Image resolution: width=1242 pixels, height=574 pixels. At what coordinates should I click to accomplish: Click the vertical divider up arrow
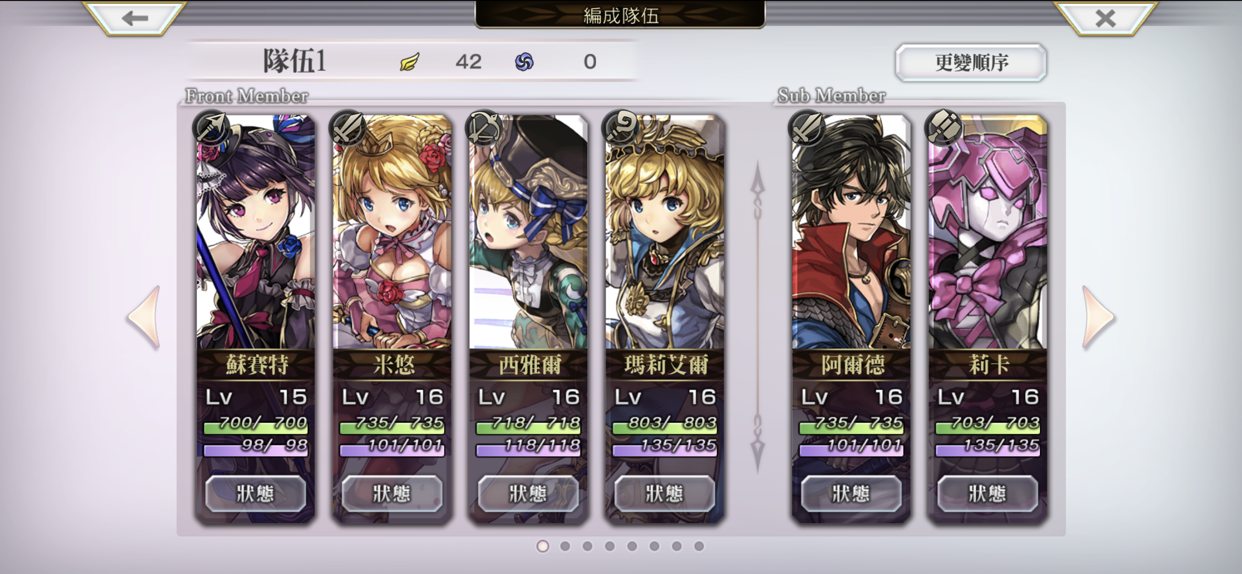(x=757, y=185)
